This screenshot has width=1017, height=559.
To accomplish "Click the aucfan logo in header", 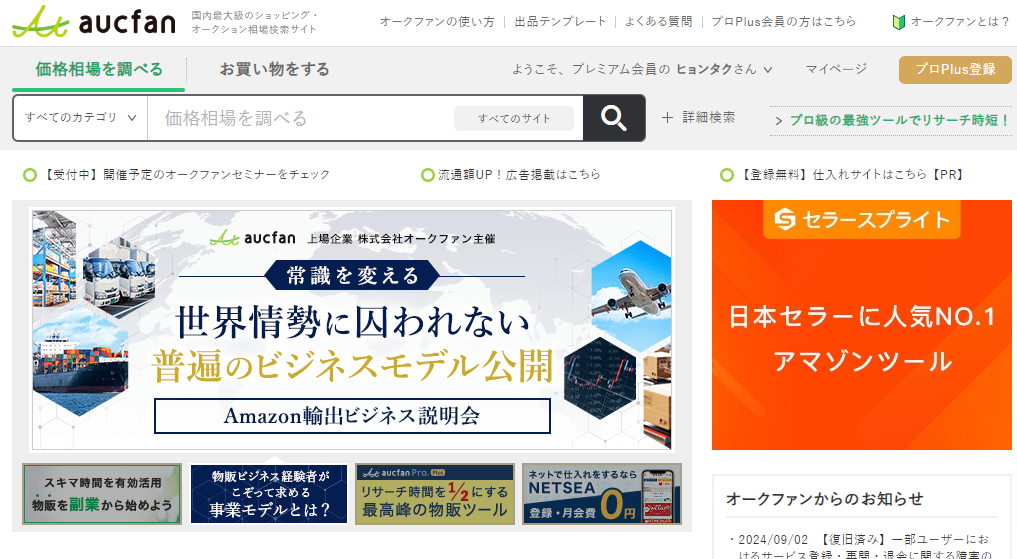I will [94, 21].
